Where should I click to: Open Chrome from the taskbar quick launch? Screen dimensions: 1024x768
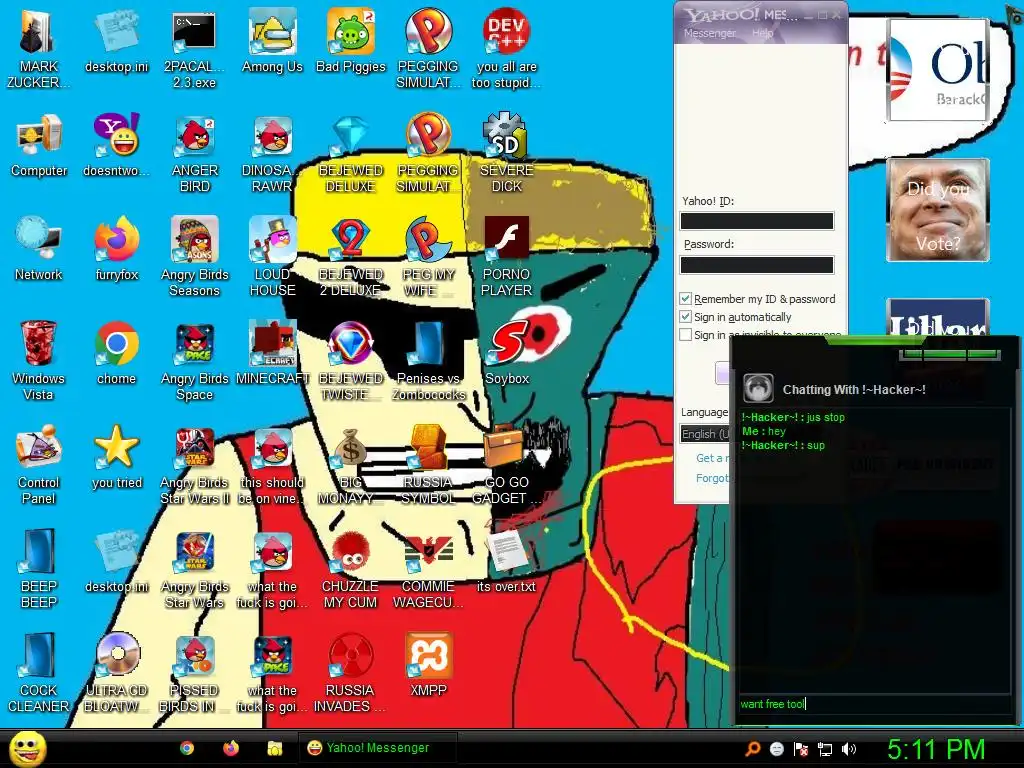tap(187, 748)
